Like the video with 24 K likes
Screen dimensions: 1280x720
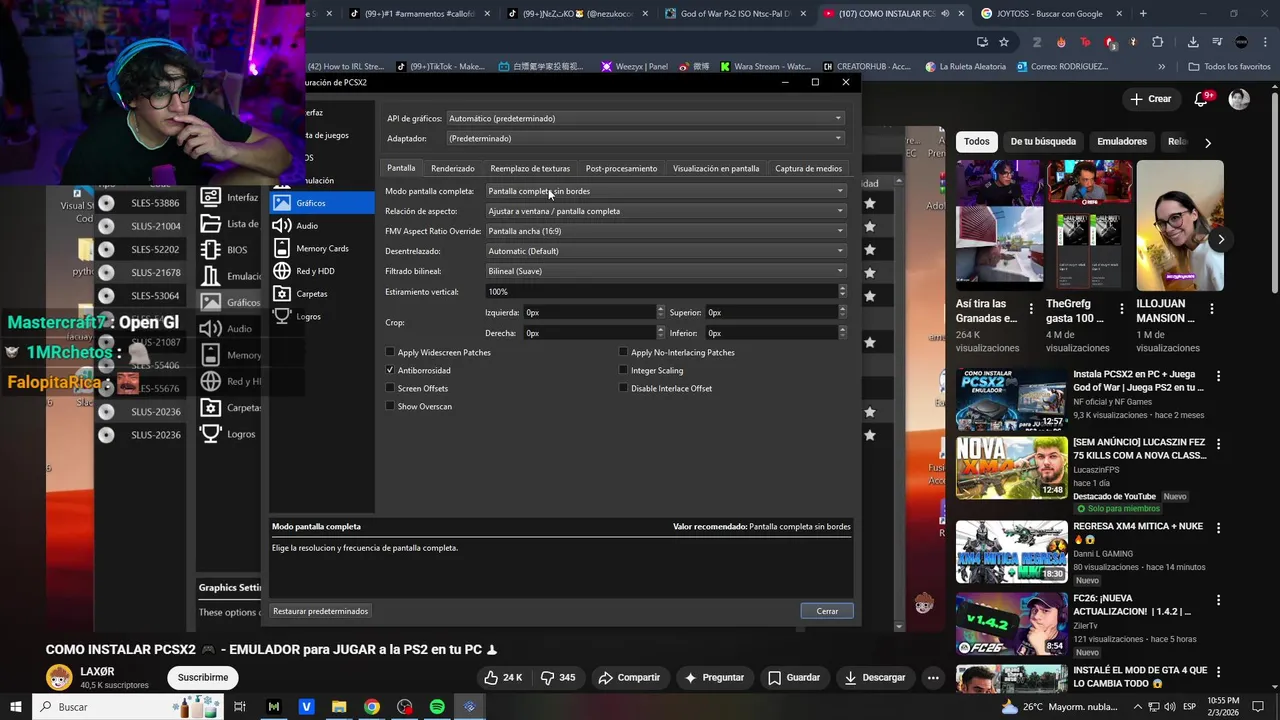pos(504,677)
